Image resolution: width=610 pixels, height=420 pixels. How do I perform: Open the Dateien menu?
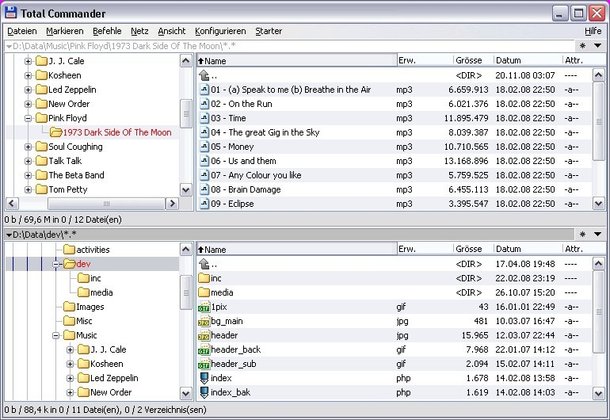pos(20,31)
